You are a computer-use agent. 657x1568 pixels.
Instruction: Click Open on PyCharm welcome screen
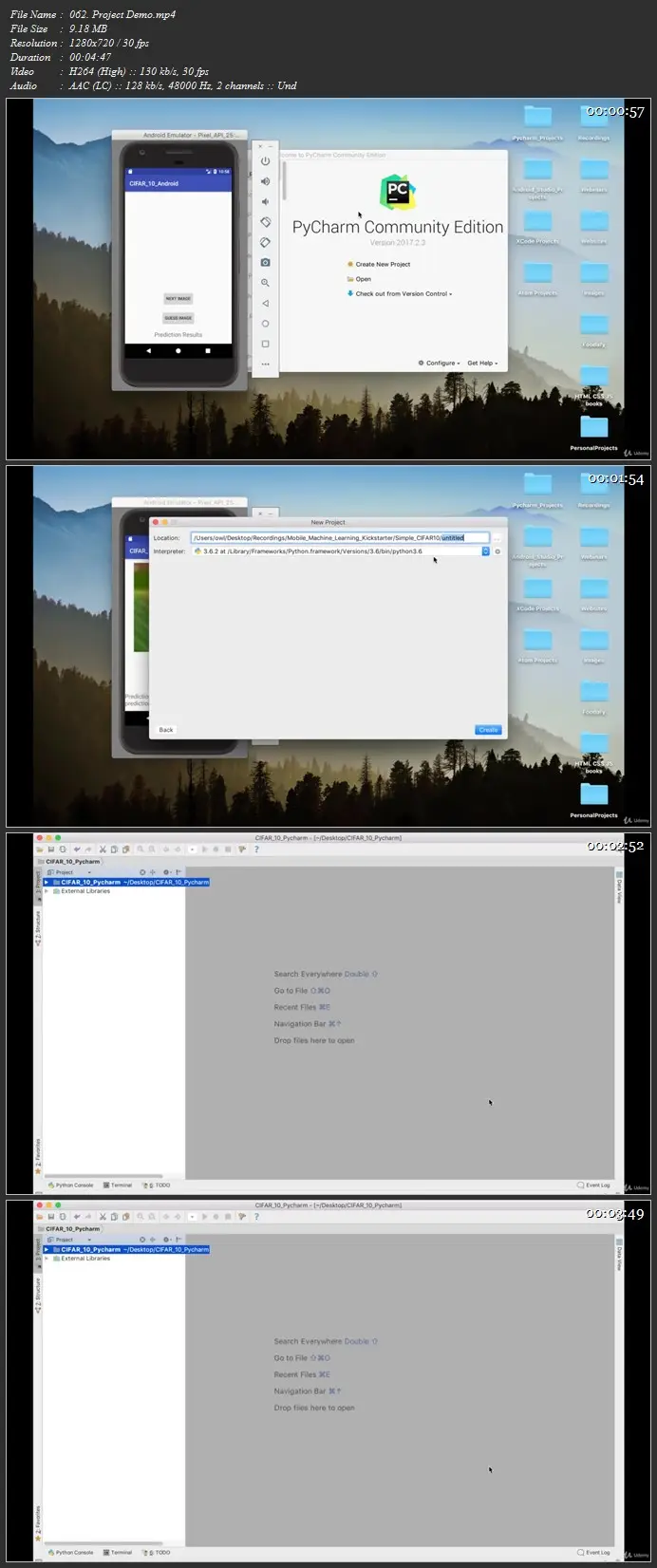[359, 279]
